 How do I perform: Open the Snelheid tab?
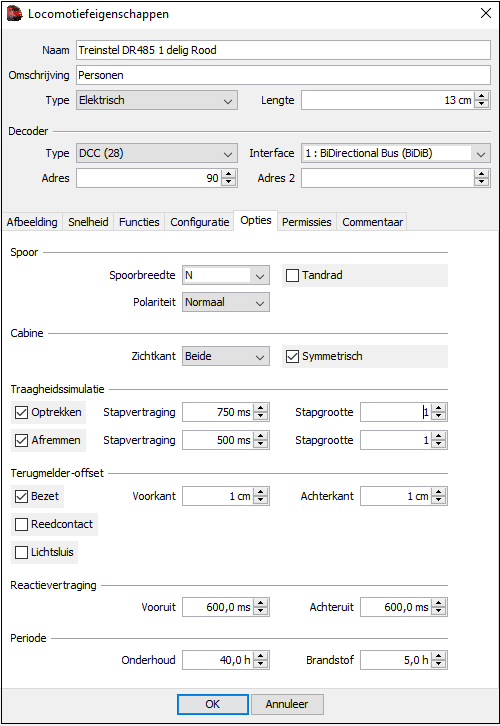pyautogui.click(x=88, y=222)
